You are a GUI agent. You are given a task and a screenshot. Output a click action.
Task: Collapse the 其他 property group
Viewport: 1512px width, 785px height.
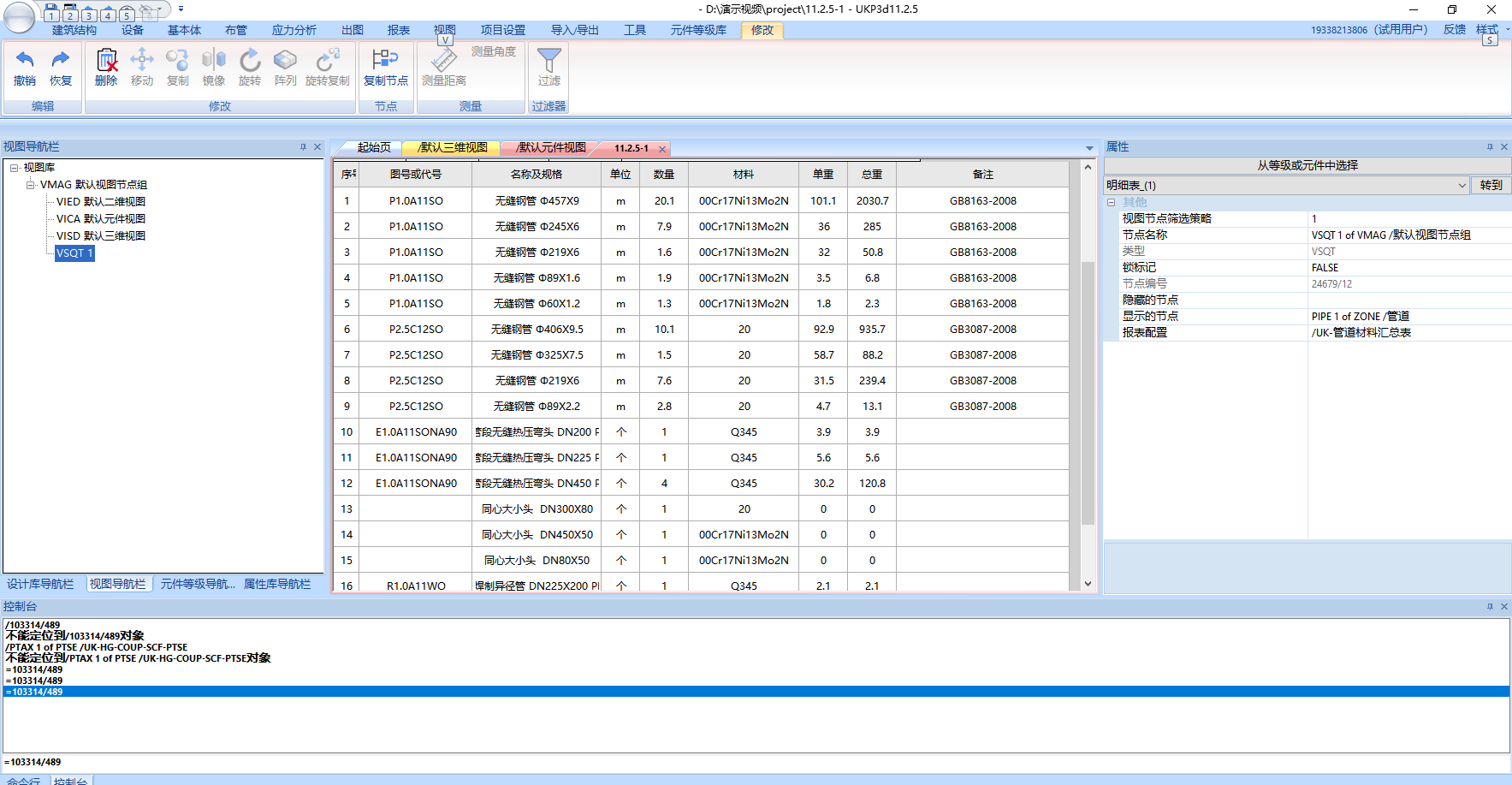pos(1112,203)
